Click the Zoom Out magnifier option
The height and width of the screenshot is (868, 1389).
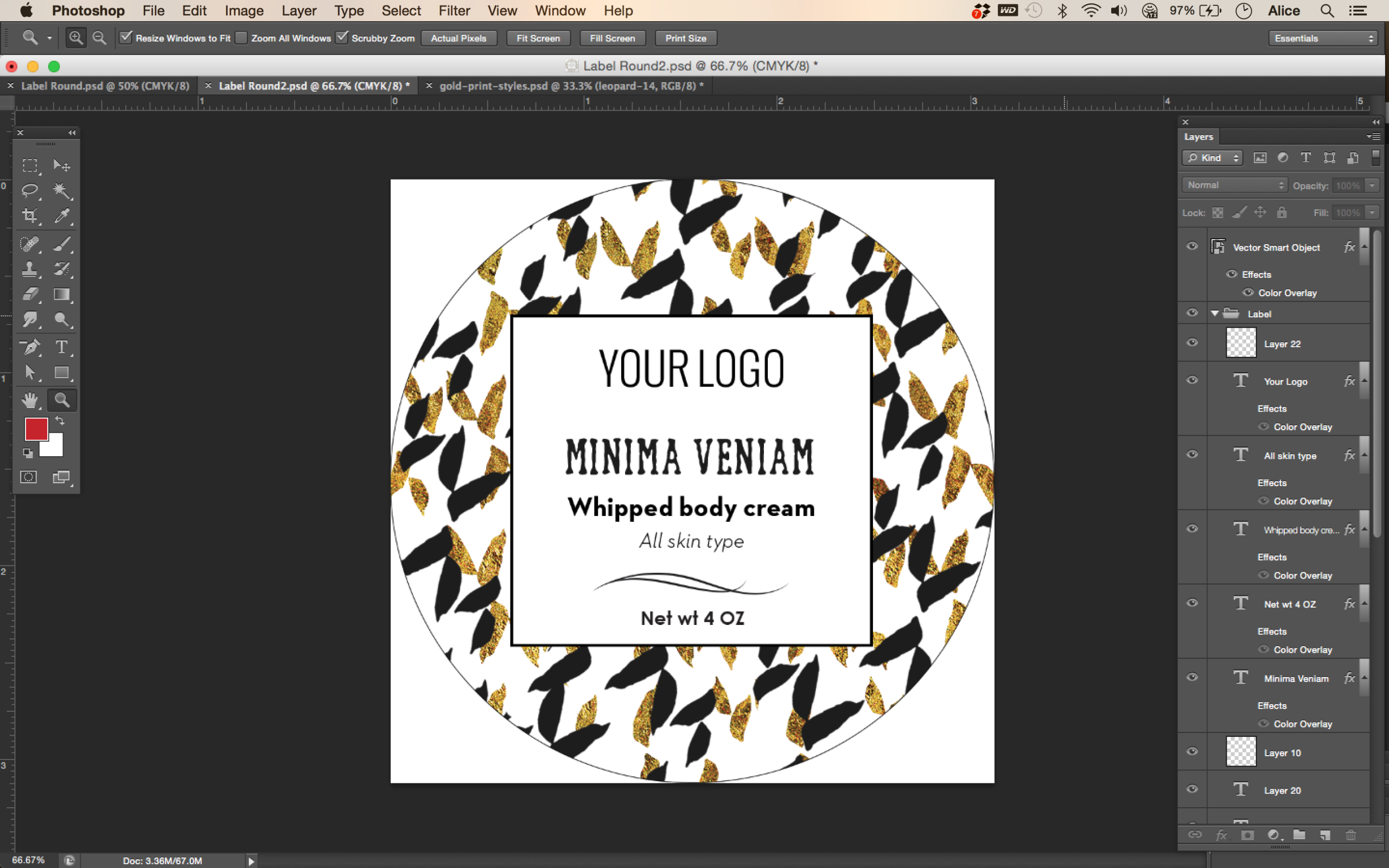point(99,38)
